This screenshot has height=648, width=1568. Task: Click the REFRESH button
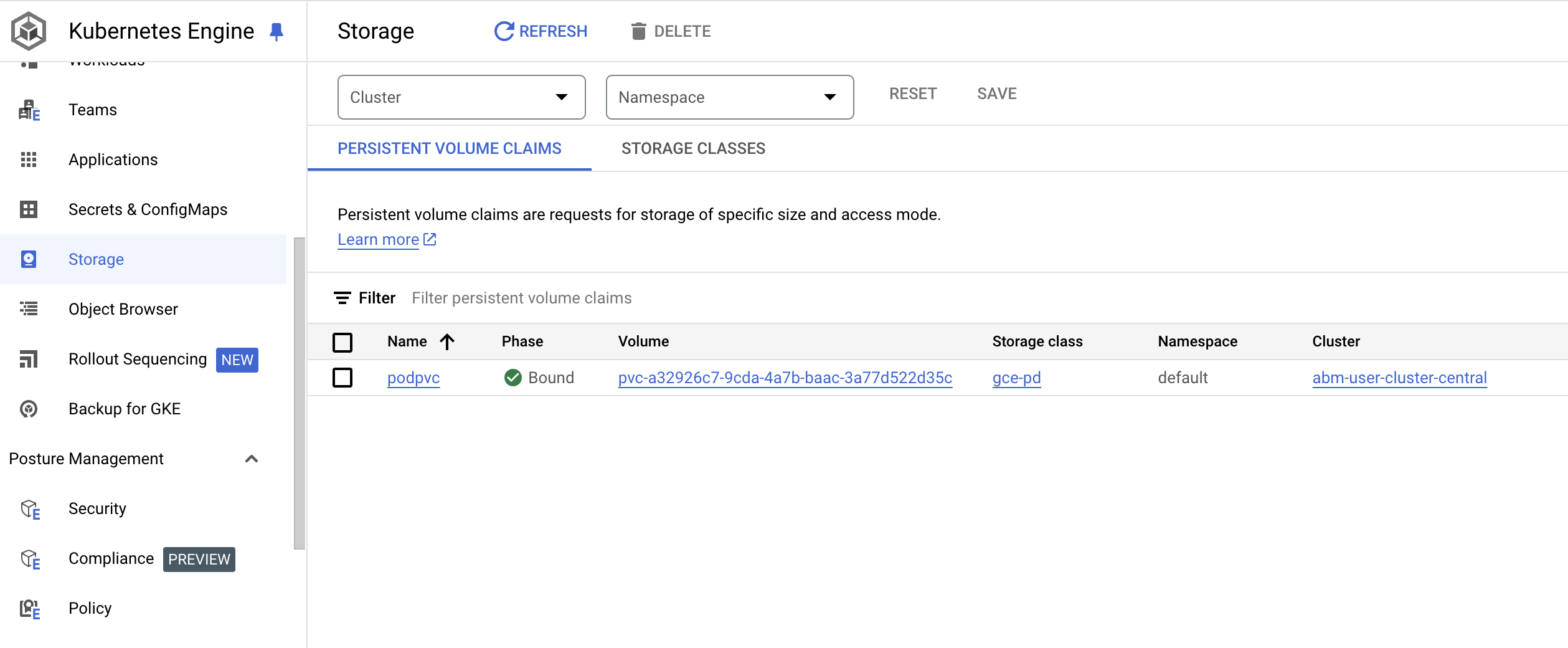click(x=541, y=31)
